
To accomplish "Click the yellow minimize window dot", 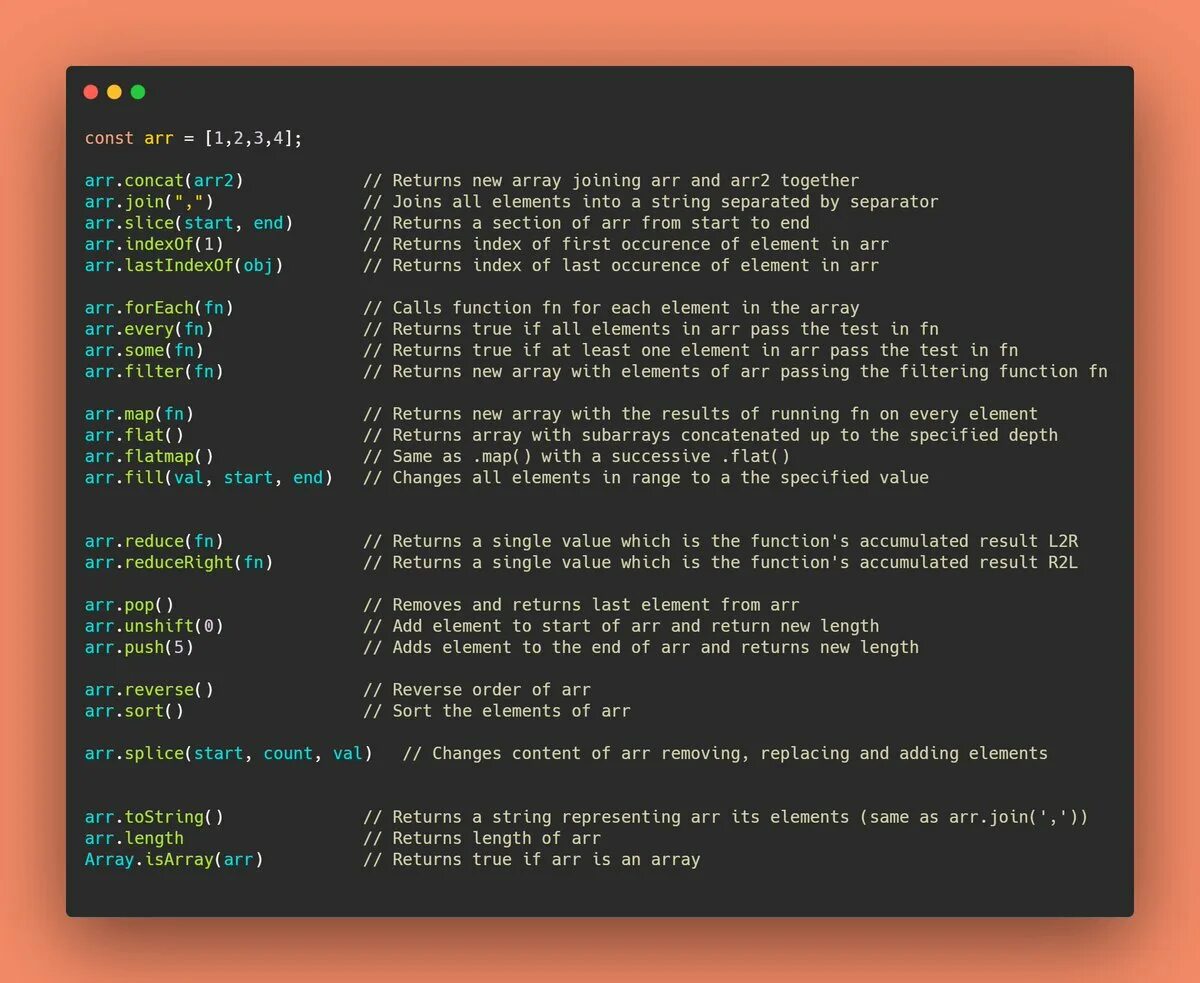I will point(114,92).
